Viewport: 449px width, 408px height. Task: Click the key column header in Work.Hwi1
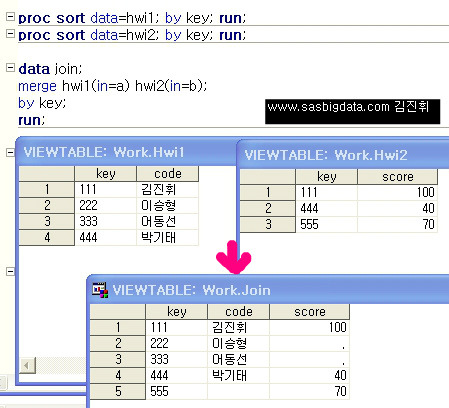(x=106, y=174)
